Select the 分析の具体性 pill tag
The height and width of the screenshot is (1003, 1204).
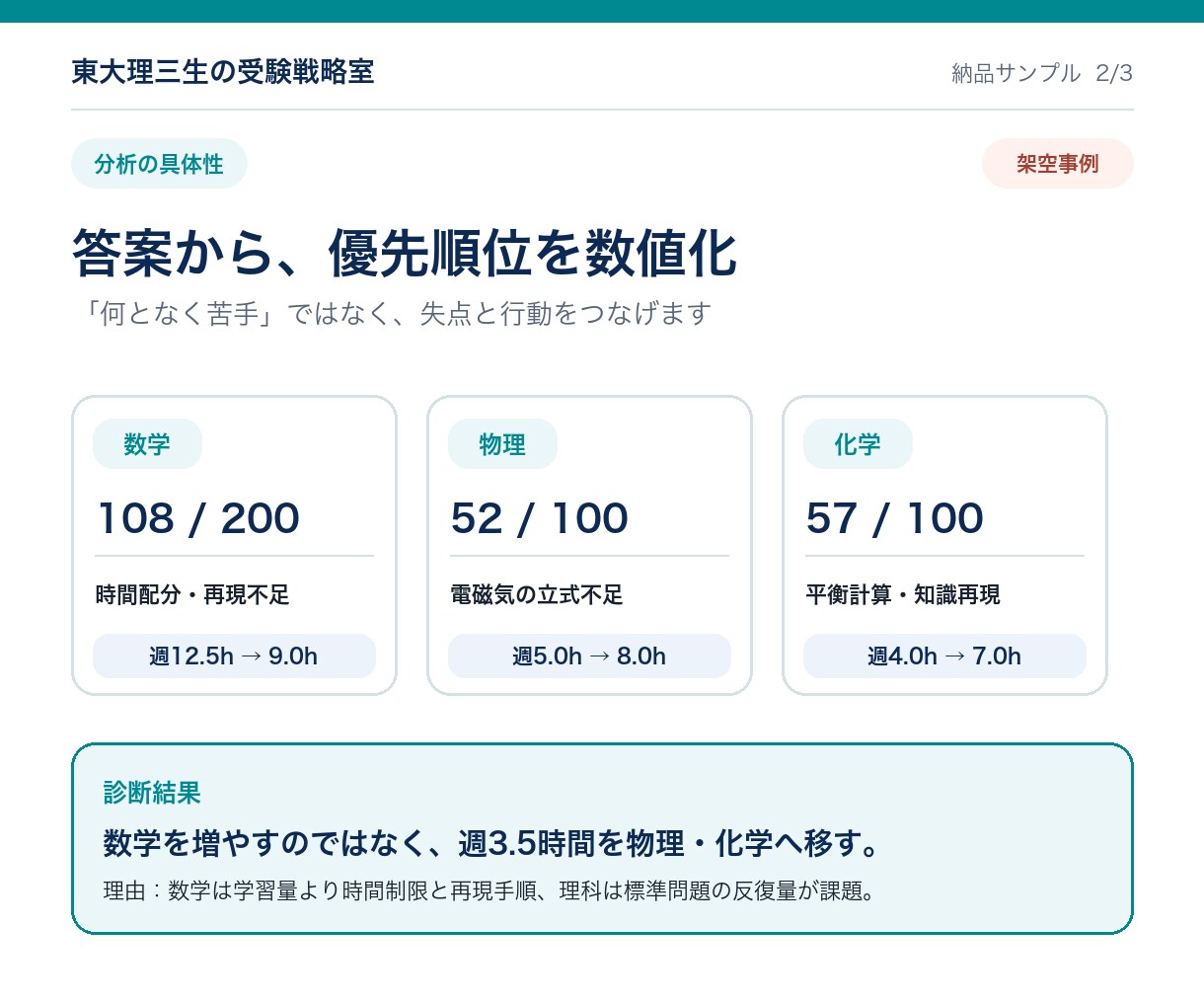[x=159, y=164]
